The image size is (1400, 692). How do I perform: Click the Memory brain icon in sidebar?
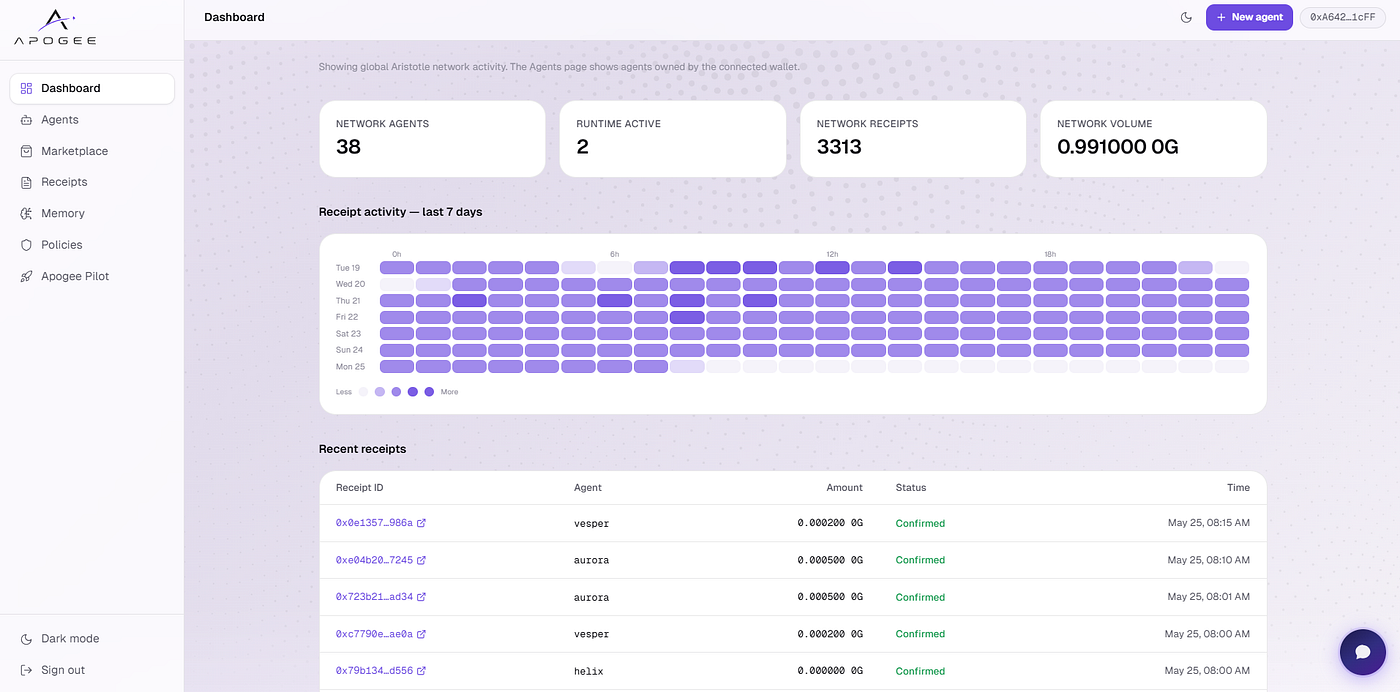tap(26, 214)
